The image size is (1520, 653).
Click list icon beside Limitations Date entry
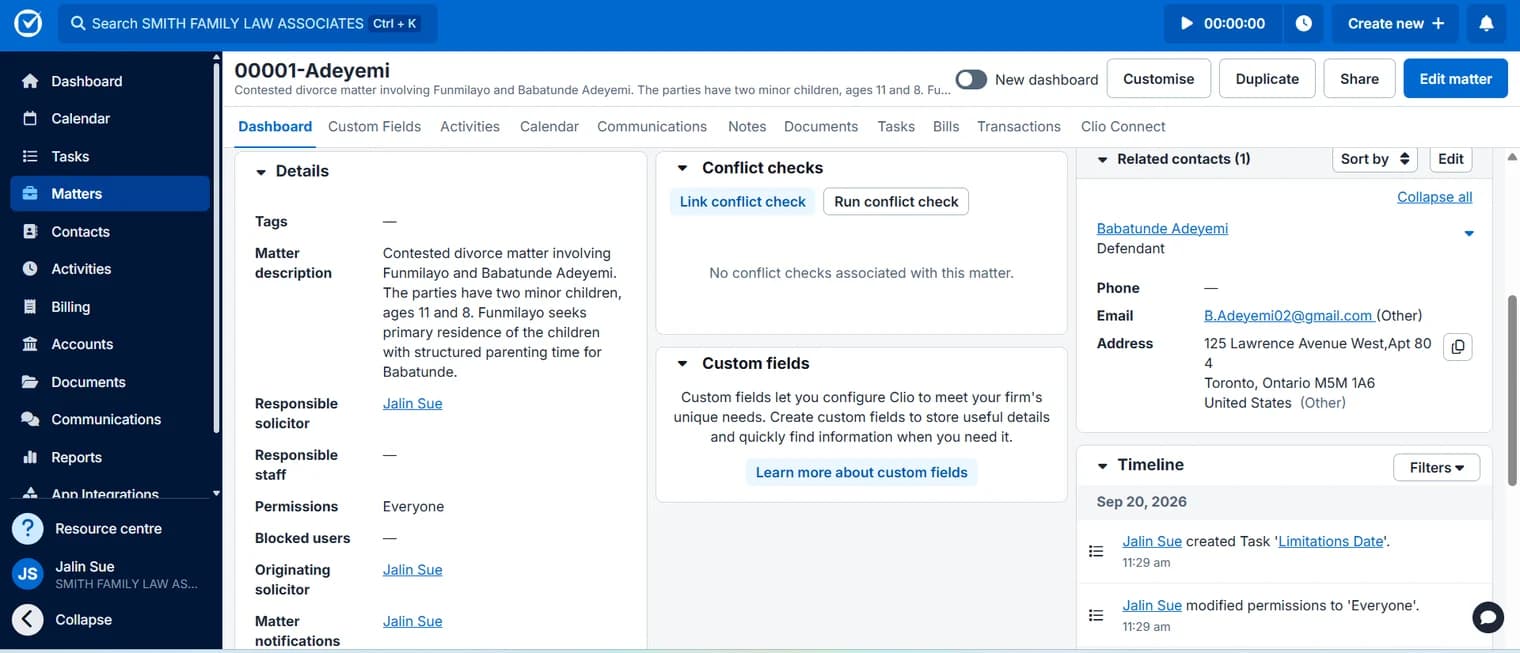tap(1096, 551)
